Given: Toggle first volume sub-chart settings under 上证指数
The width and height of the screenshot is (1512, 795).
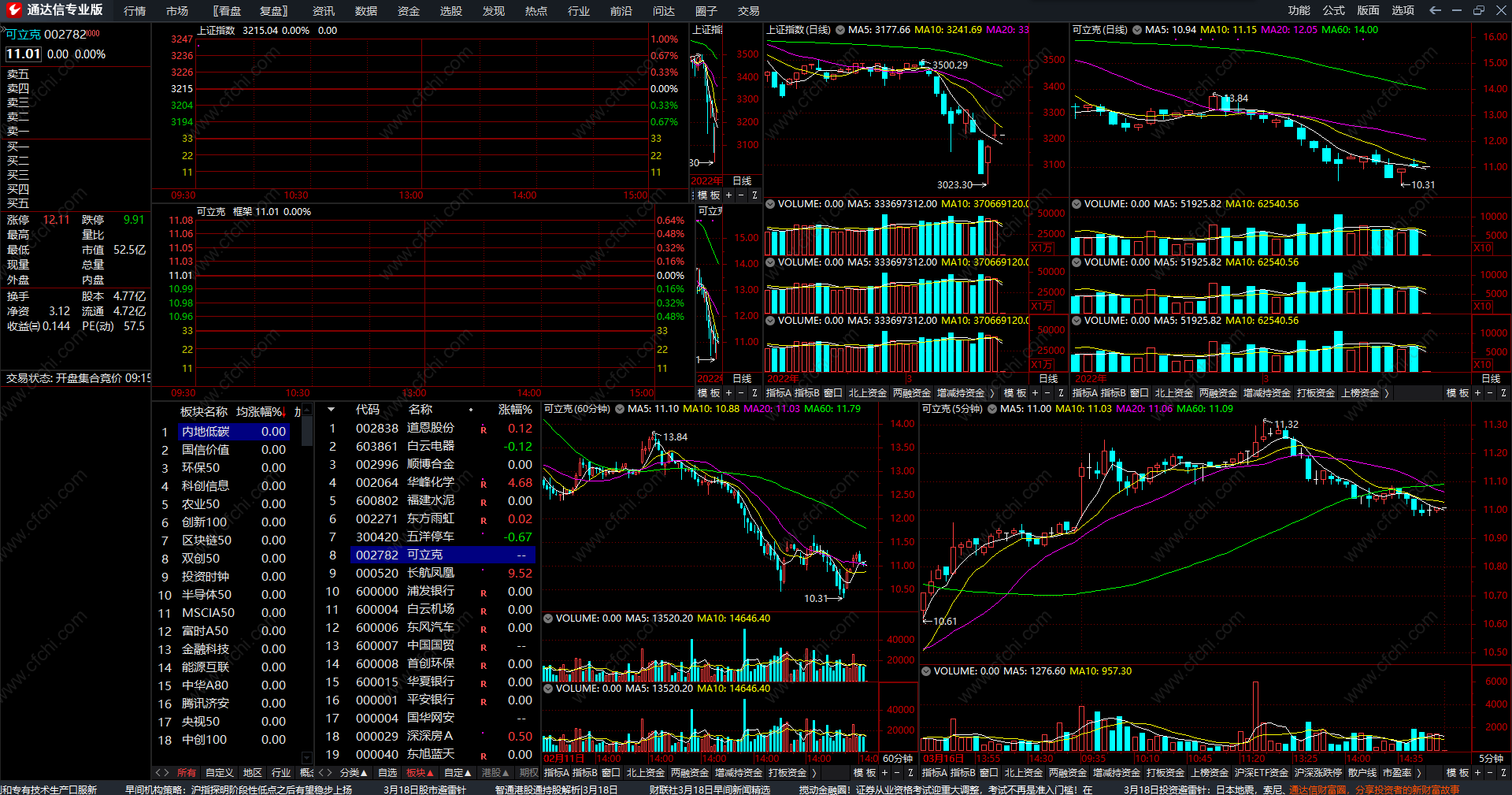Looking at the screenshot, I should coord(770,204).
